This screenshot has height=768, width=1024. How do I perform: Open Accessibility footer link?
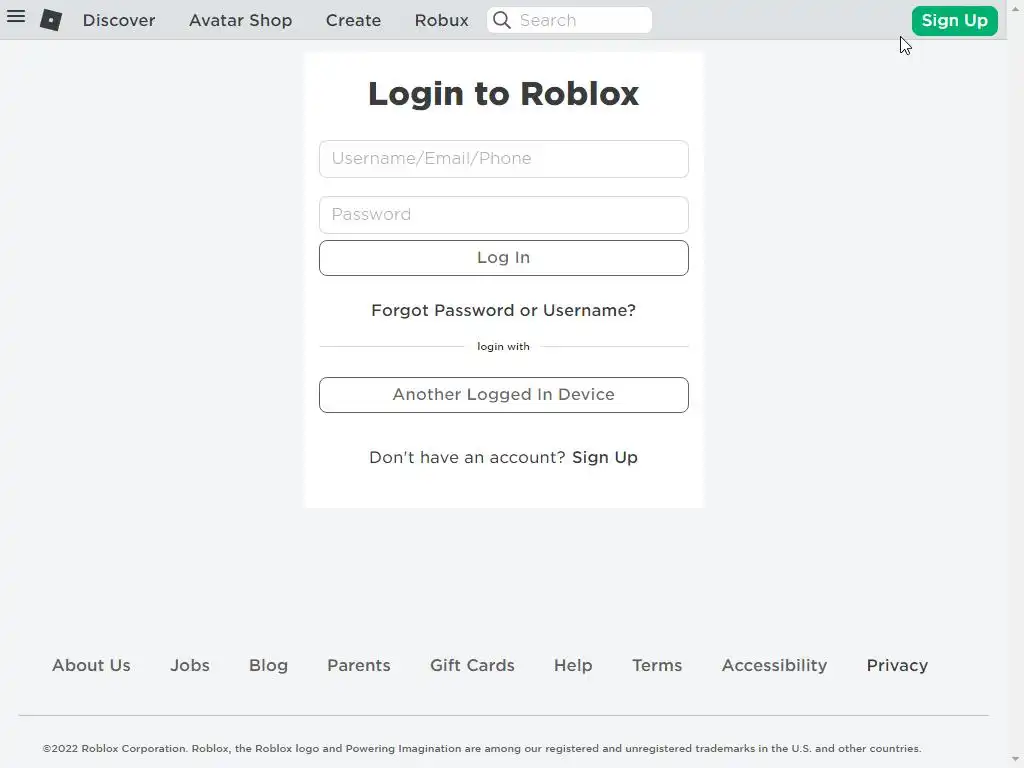pos(774,665)
